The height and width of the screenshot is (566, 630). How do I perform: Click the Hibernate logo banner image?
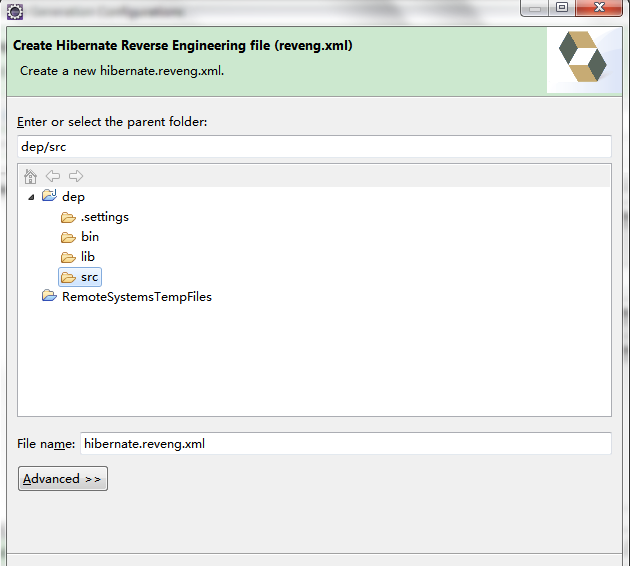(x=583, y=60)
